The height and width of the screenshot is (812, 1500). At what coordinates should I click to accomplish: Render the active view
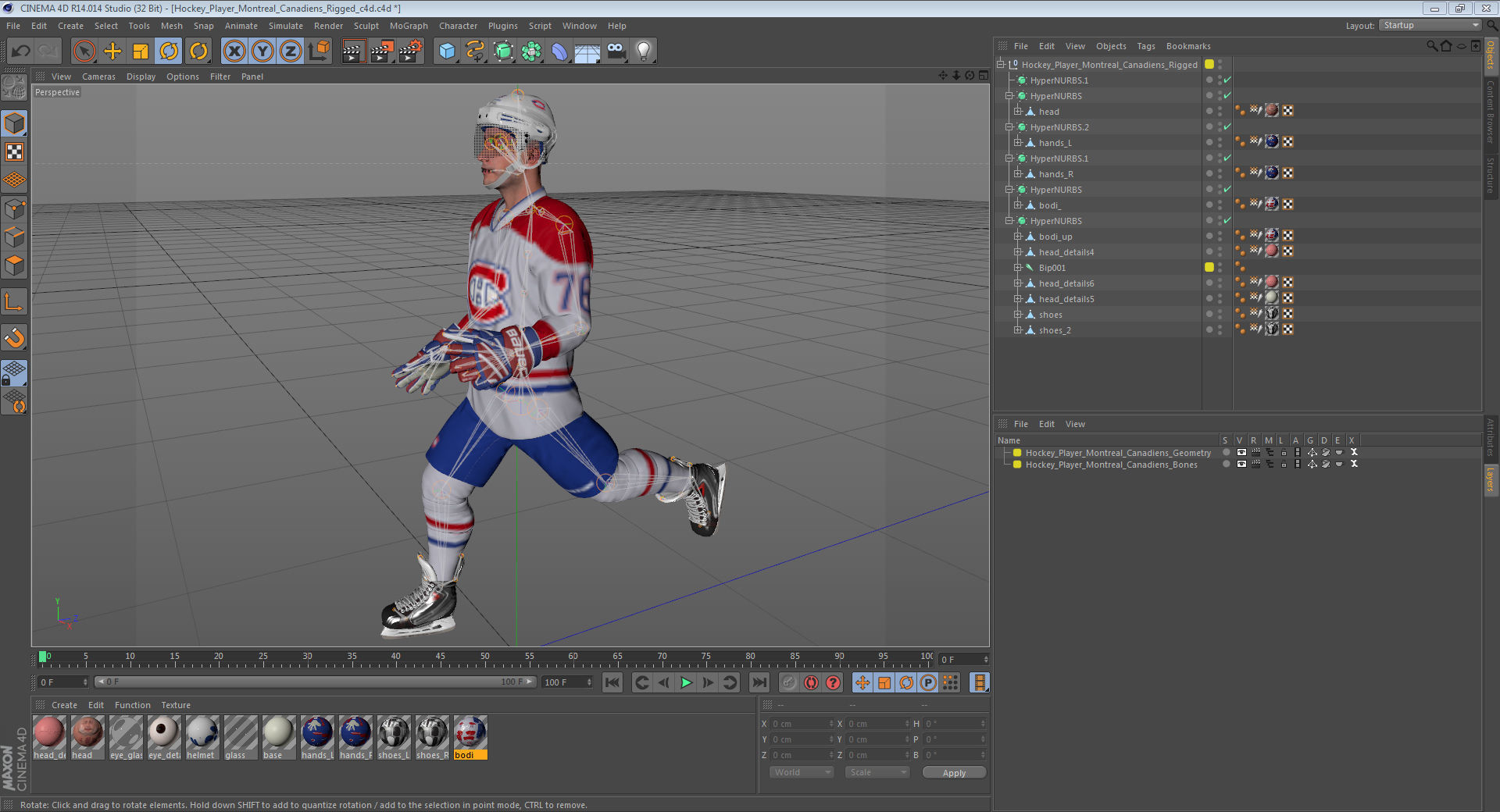click(353, 52)
